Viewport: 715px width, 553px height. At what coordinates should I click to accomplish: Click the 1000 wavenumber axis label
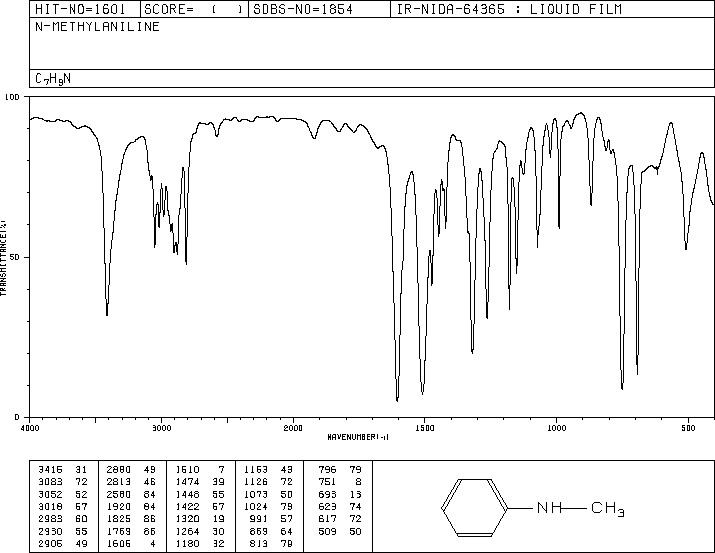point(556,428)
